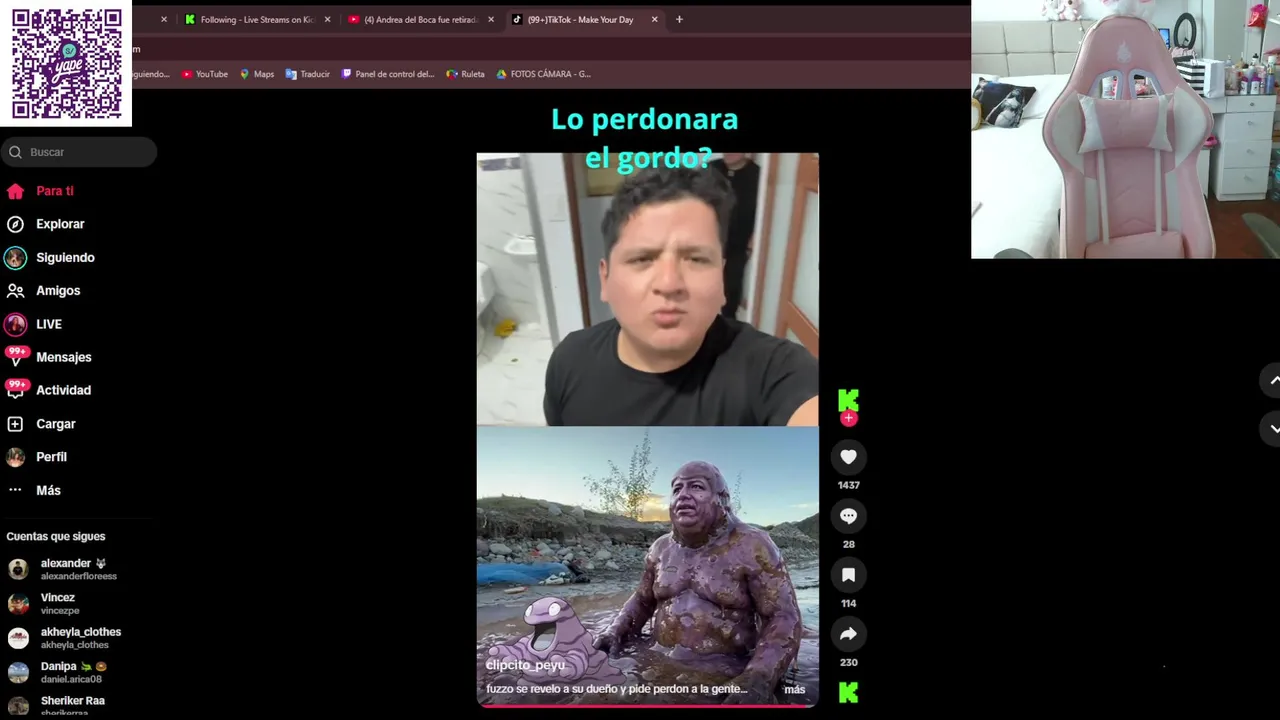1280x720 pixels.
Task: Open Panel de control bookmark
Action: click(x=388, y=74)
